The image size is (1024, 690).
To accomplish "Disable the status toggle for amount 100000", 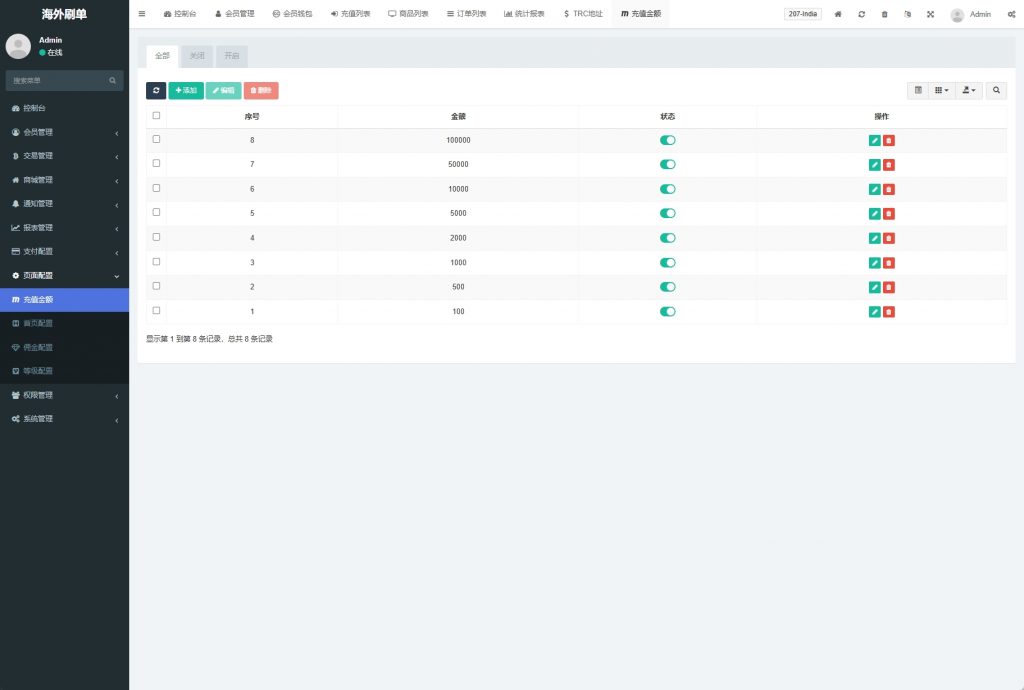I will point(667,140).
